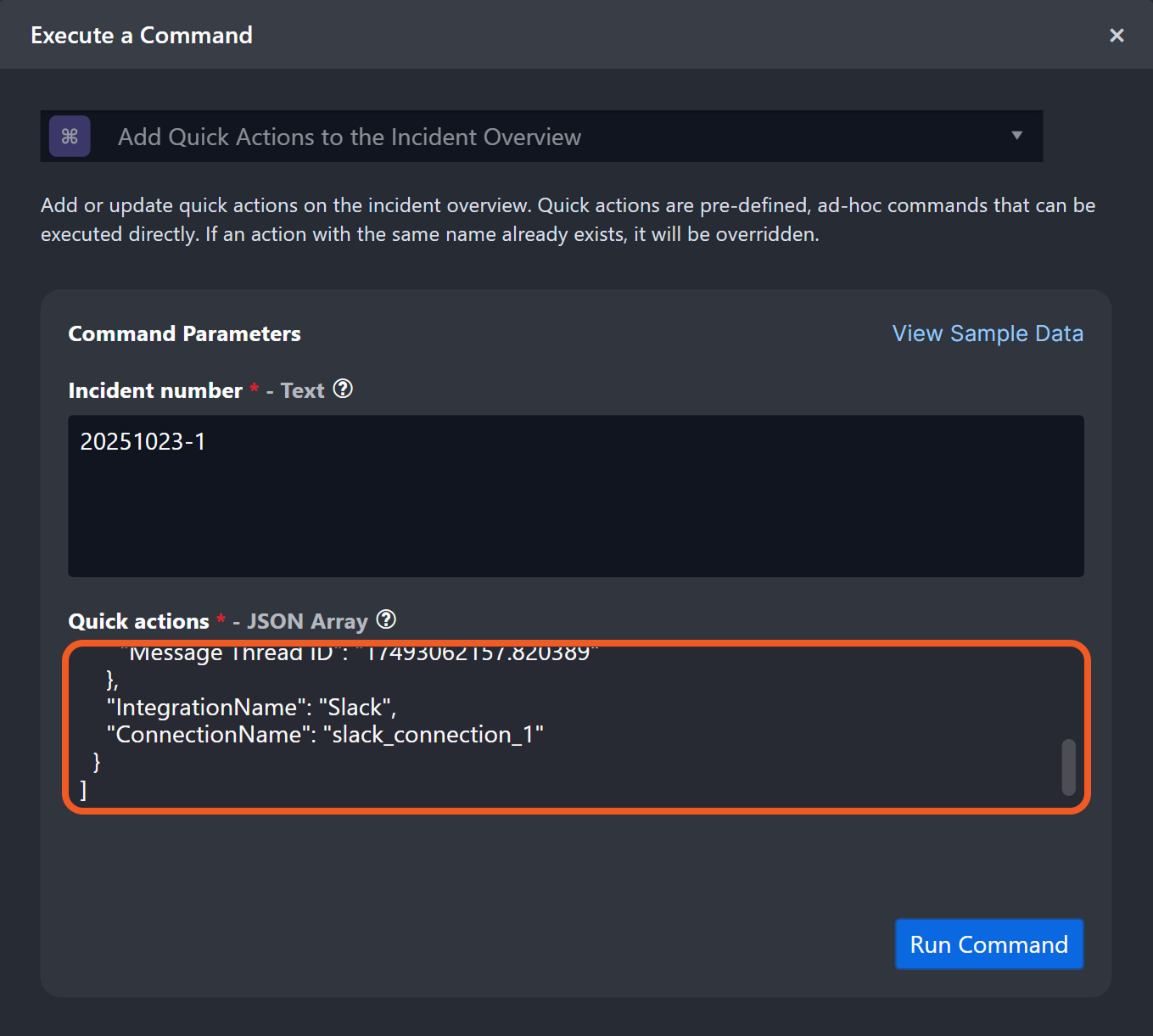Click the command symbol icon beside the selector
The image size is (1153, 1036).
(x=70, y=137)
